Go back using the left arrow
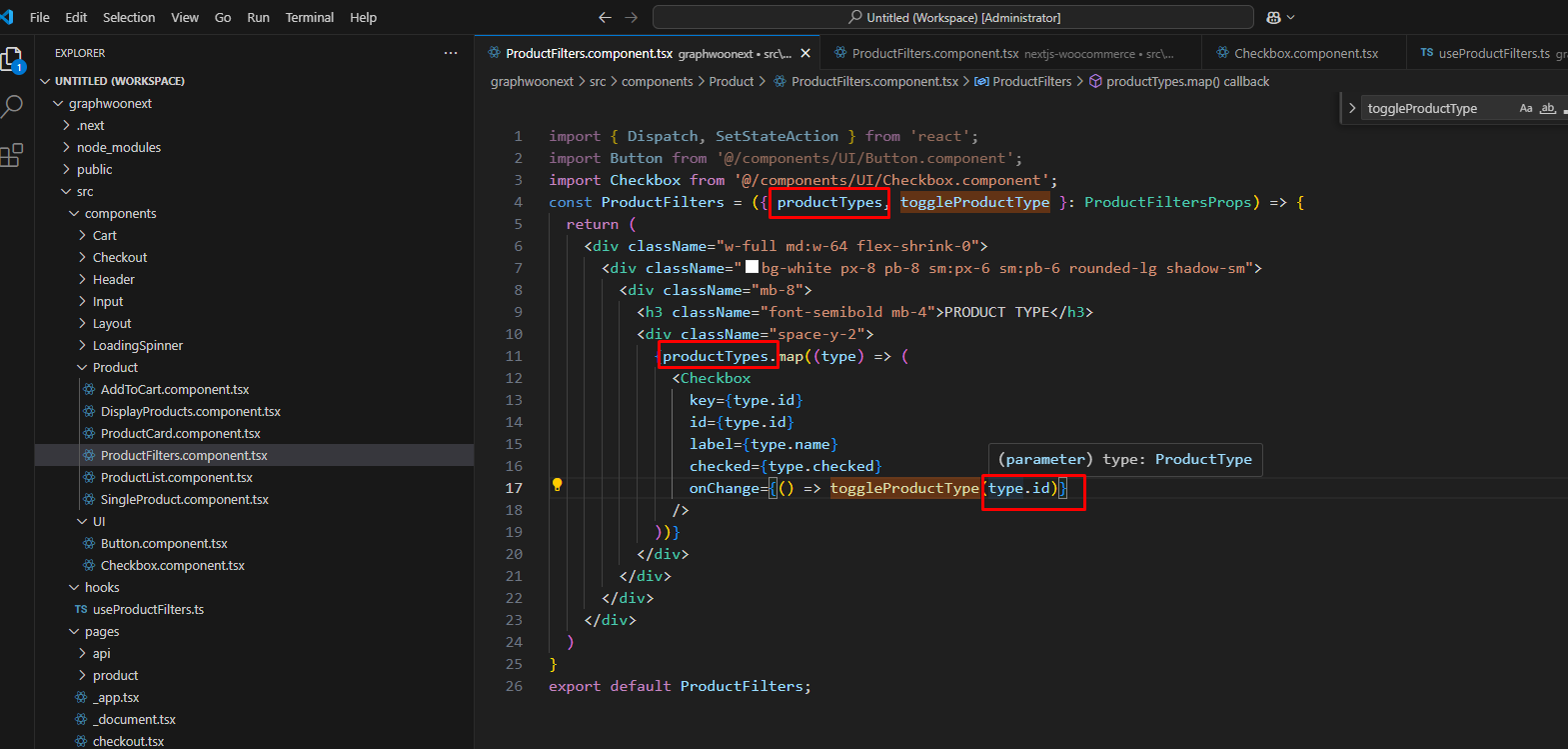The width and height of the screenshot is (1568, 749). point(605,17)
